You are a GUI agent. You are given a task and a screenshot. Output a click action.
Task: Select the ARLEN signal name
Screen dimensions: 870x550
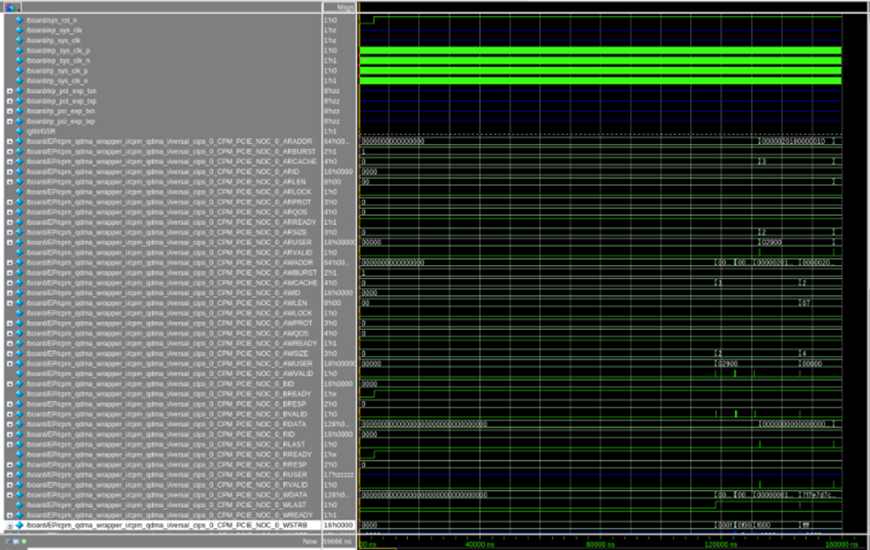pos(166,181)
